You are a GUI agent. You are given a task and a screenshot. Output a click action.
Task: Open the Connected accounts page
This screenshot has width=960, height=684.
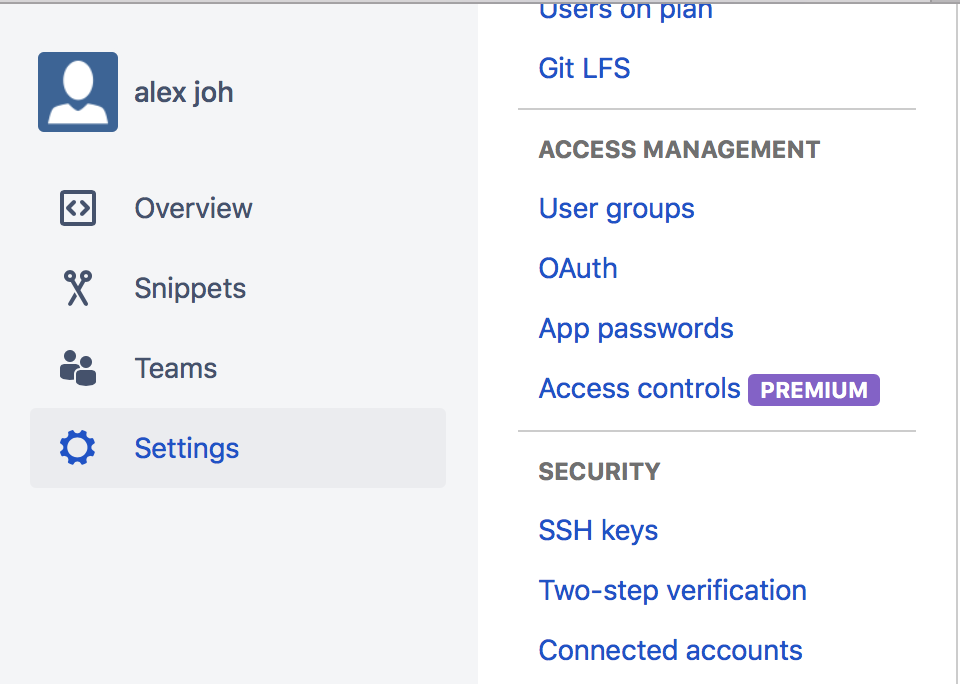tap(670, 650)
